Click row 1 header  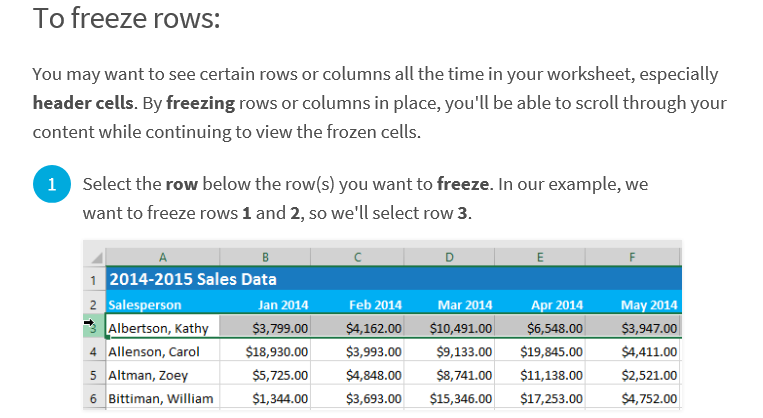[94, 280]
